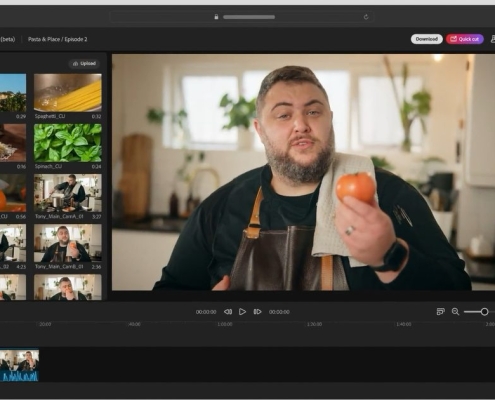Click the 1:40:00 mark on the timeline ruler
This screenshot has height=400, width=495.
pos(404,324)
